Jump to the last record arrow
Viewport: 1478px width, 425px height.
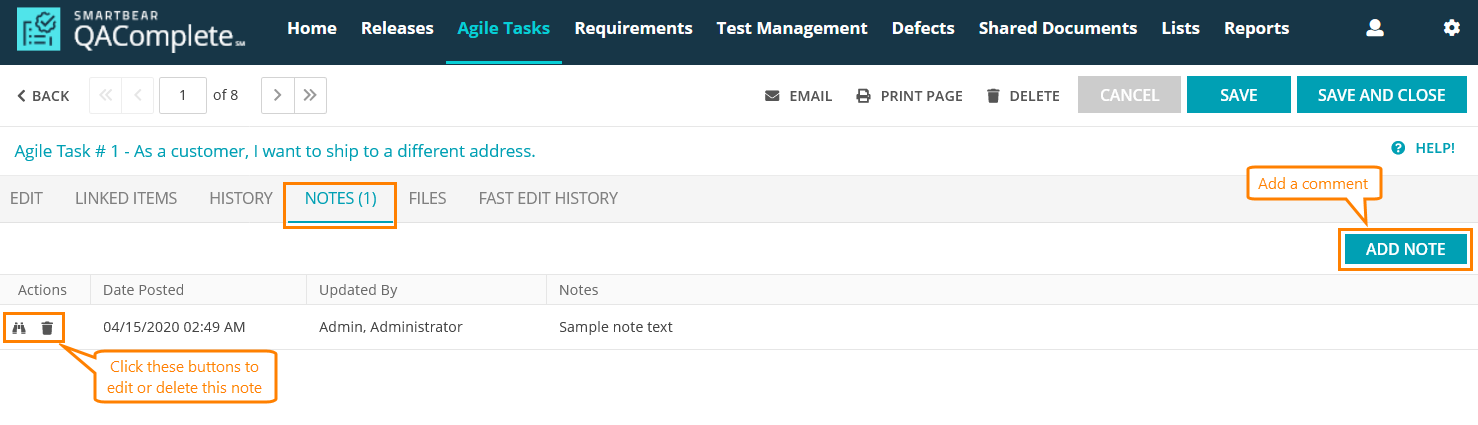point(310,95)
